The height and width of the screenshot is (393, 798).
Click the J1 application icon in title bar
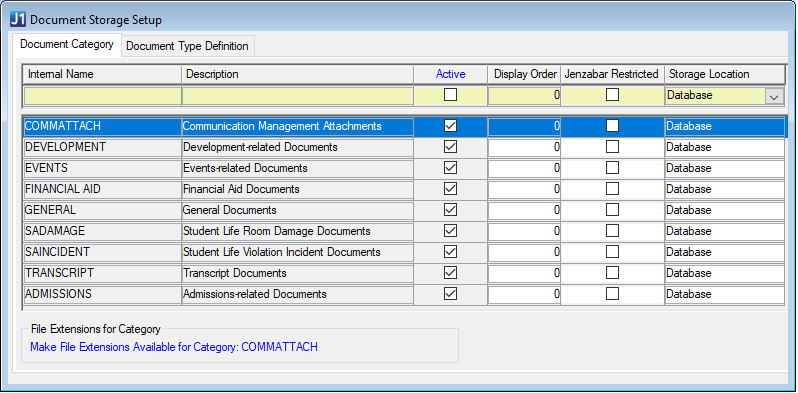coord(18,20)
